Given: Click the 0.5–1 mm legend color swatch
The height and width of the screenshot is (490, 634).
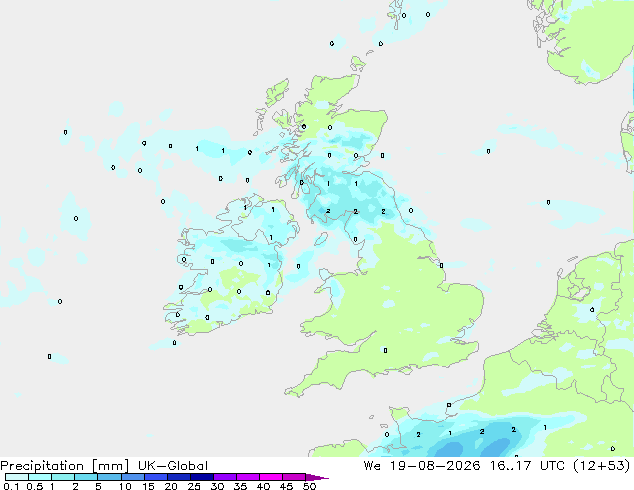Looking at the screenshot, I should (40, 477).
